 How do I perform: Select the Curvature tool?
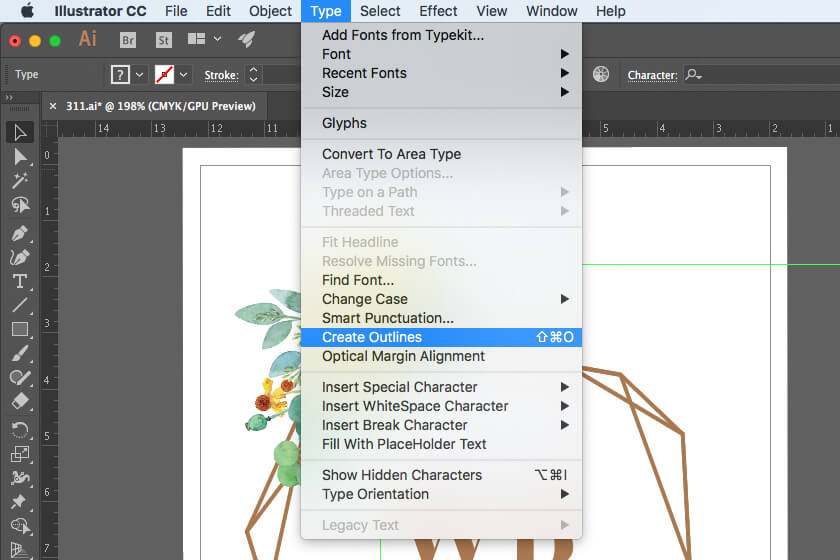coord(20,258)
